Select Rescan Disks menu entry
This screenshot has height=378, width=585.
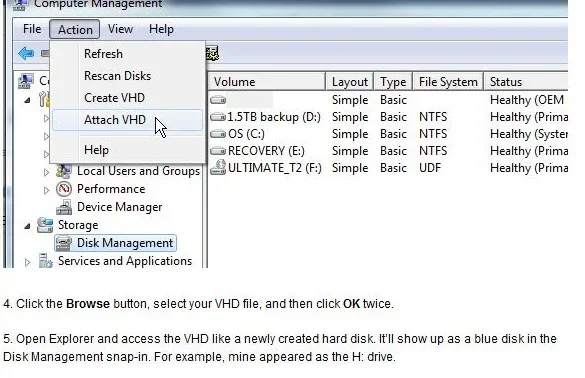pyautogui.click(x=118, y=76)
